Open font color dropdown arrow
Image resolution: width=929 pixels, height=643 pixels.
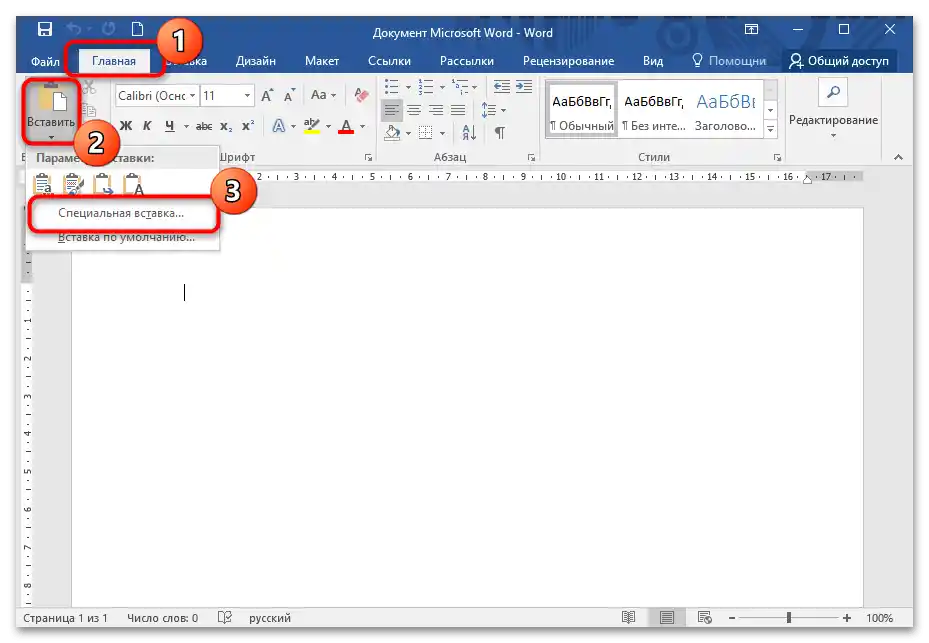pos(363,126)
